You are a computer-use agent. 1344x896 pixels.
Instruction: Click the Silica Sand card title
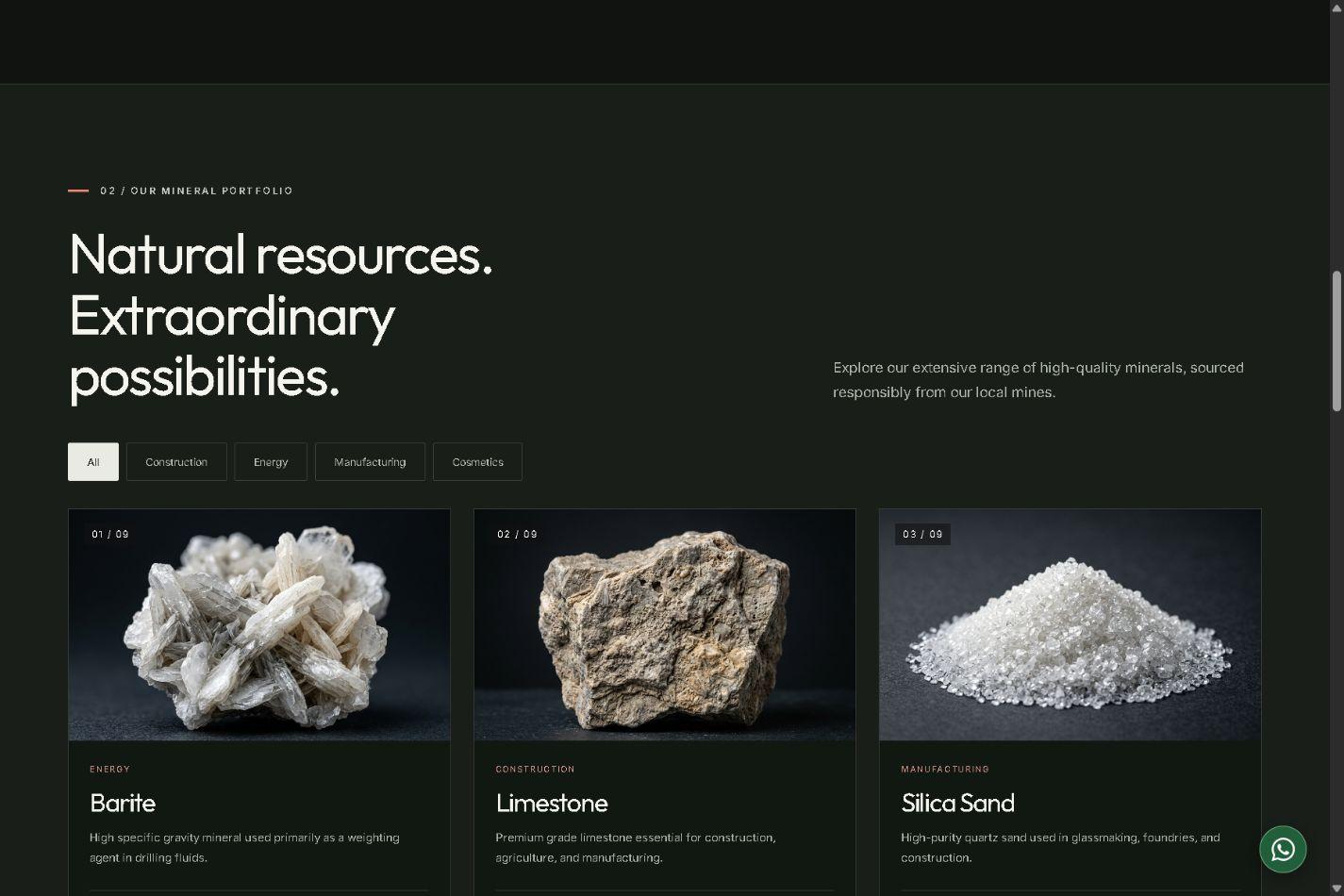[957, 803]
